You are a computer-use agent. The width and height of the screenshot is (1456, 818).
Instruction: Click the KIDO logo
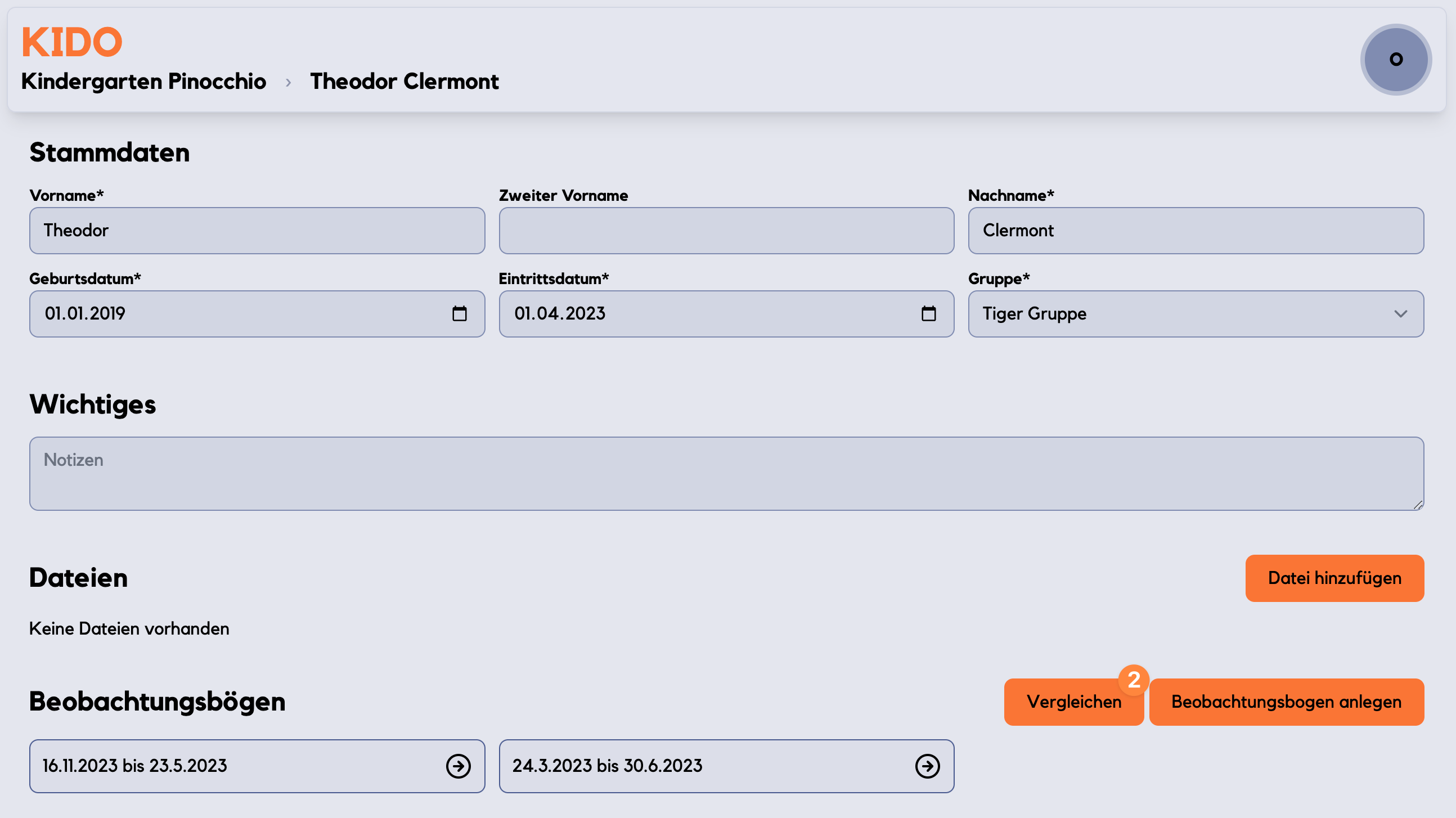pyautogui.click(x=72, y=42)
